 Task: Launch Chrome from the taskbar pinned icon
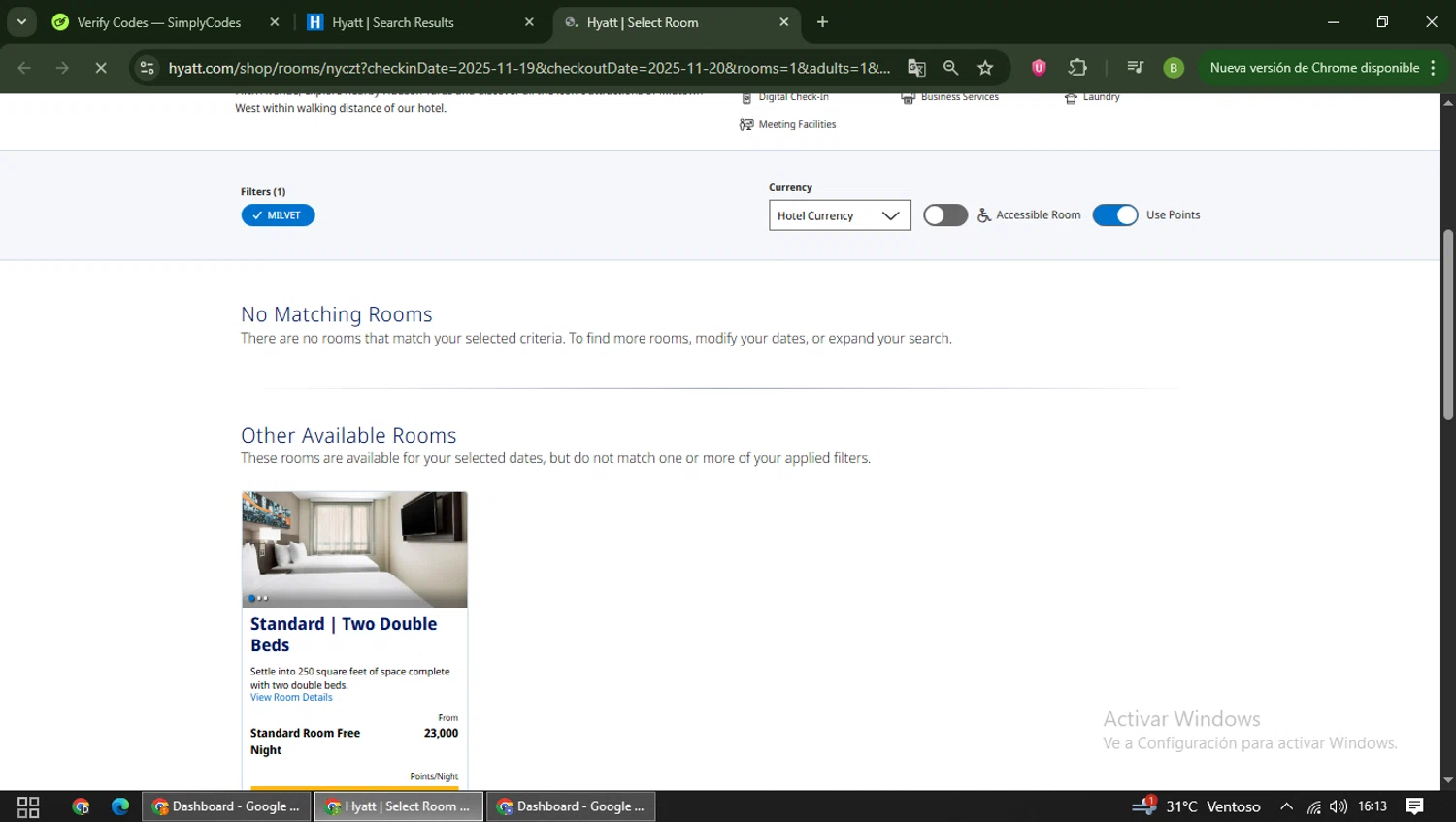pyautogui.click(x=81, y=806)
